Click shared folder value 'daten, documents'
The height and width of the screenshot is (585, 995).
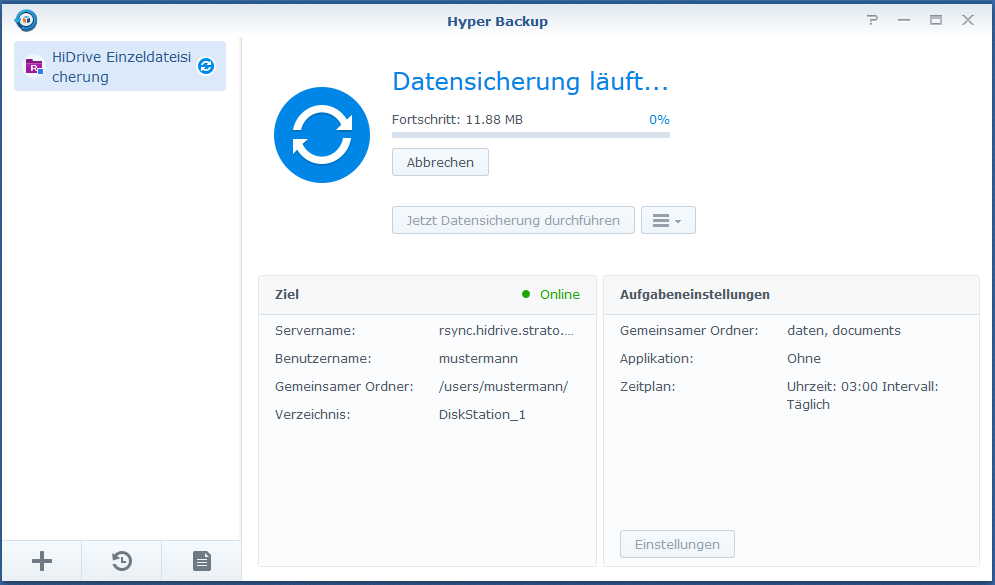point(844,331)
